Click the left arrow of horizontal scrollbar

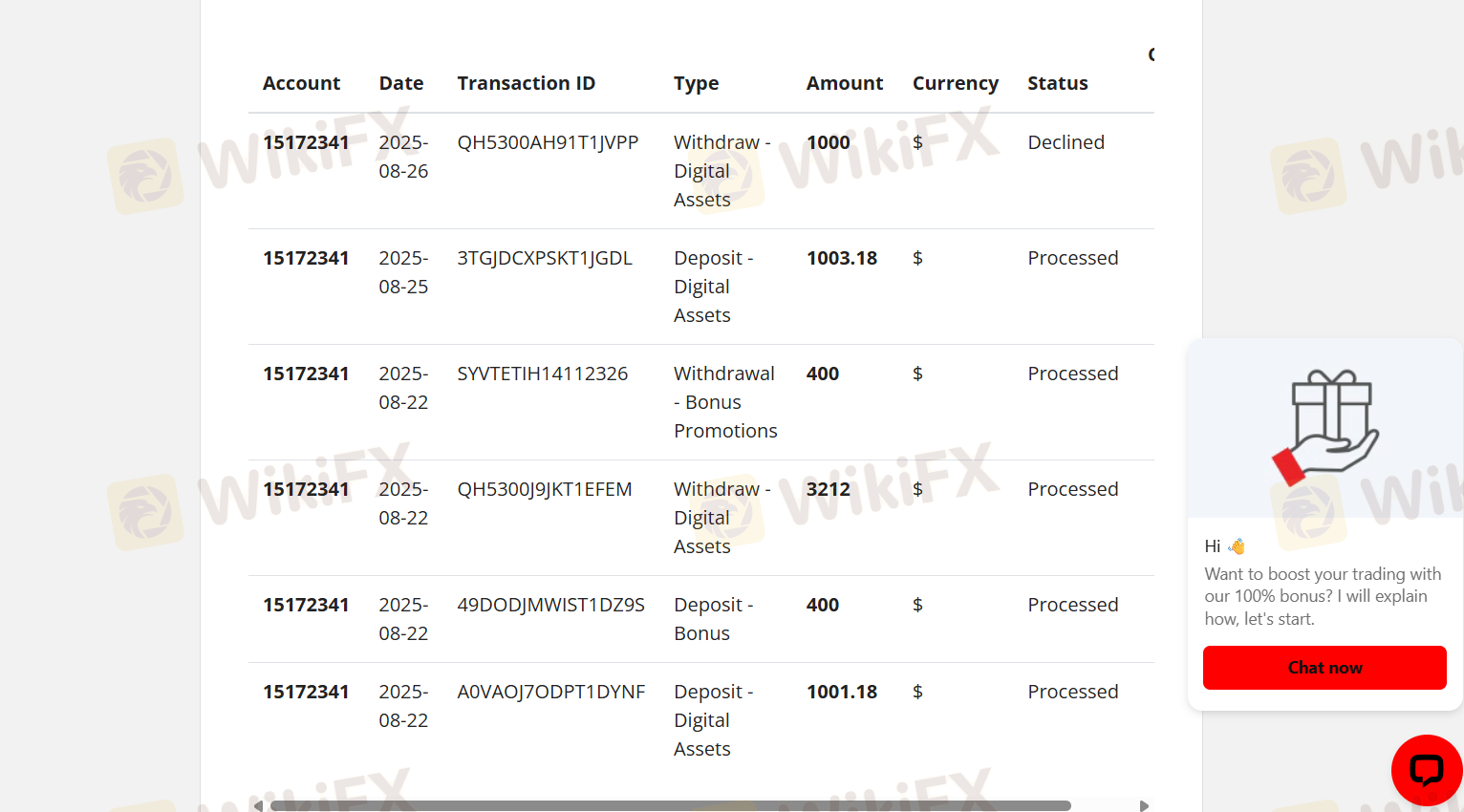tap(258, 805)
